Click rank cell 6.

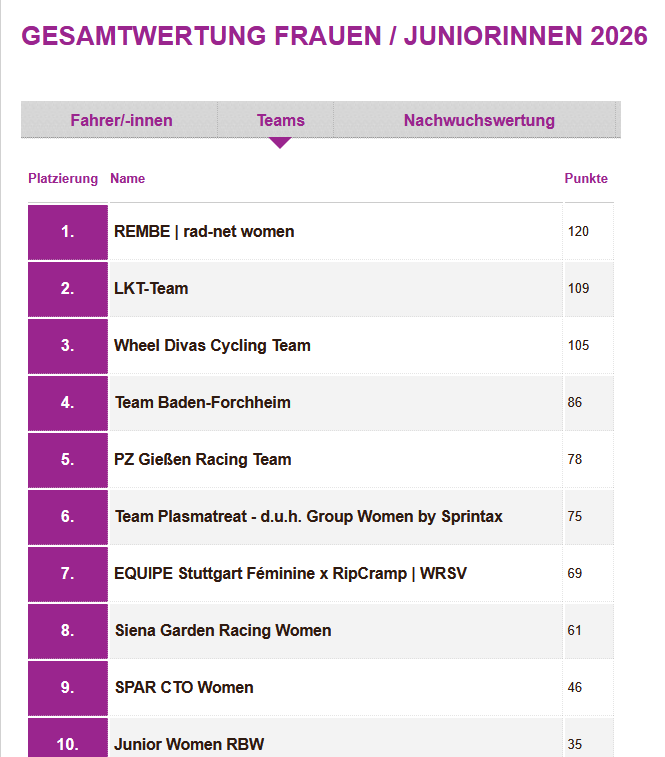pyautogui.click(x=68, y=517)
